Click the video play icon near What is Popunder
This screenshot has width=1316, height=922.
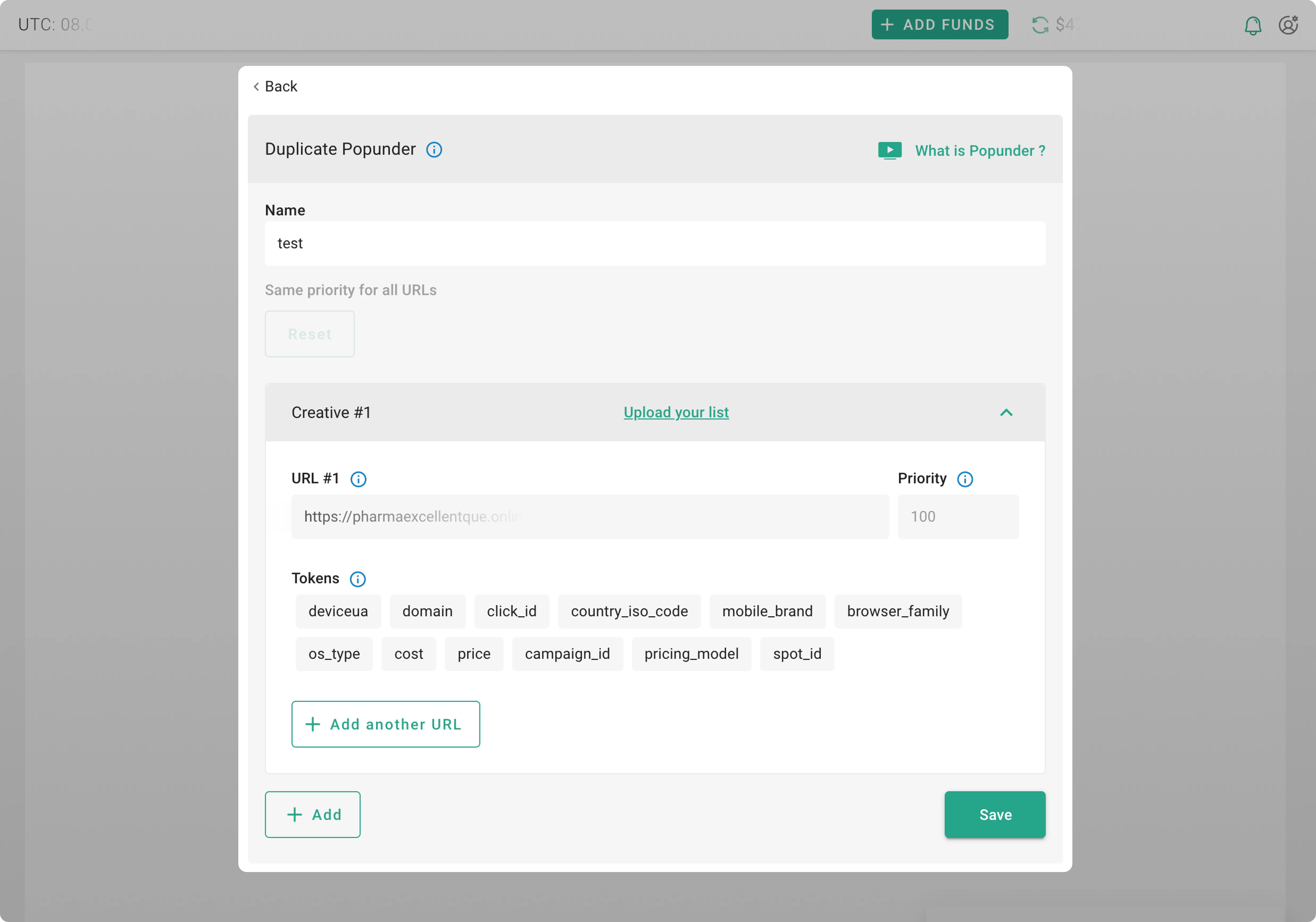click(890, 150)
